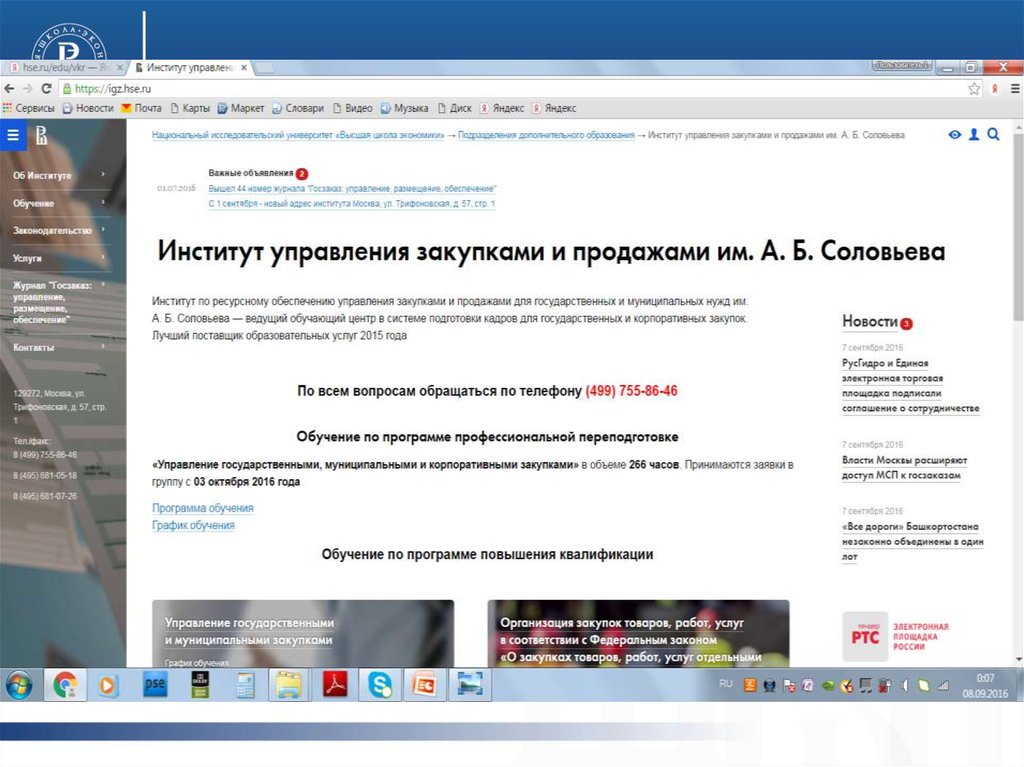Expand the "Об Институте" sidebar menu
The image size is (1024, 767).
point(60,175)
